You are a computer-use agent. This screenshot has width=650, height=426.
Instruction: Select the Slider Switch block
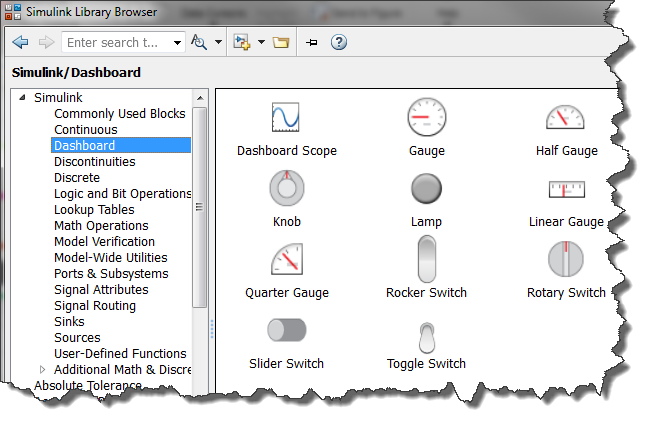click(x=286, y=330)
